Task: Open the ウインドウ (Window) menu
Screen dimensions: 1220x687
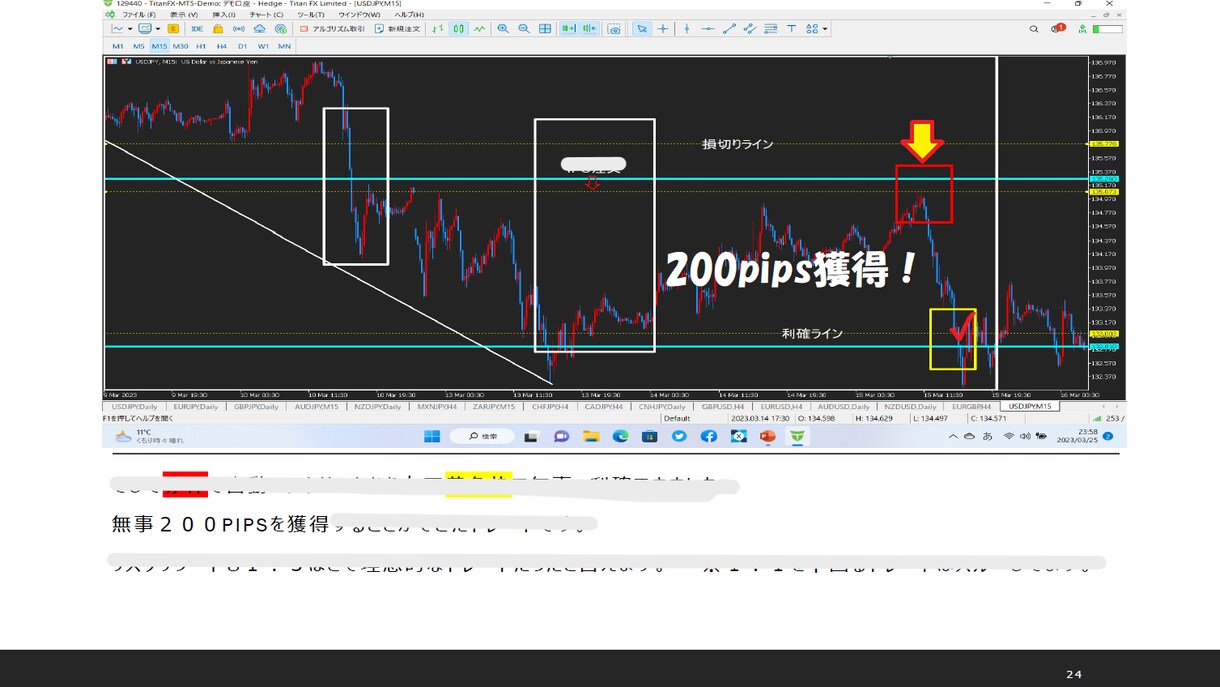Action: pyautogui.click(x=359, y=15)
